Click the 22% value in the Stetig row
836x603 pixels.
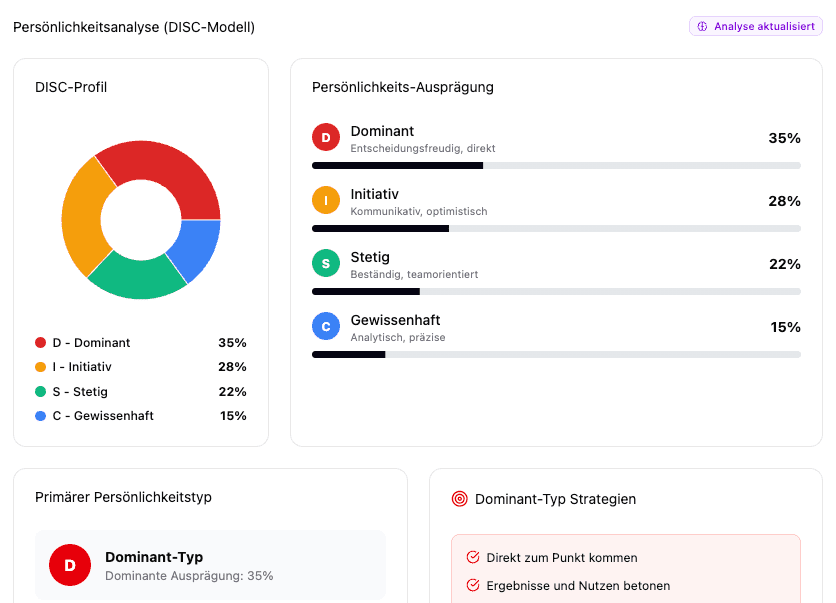tap(785, 264)
